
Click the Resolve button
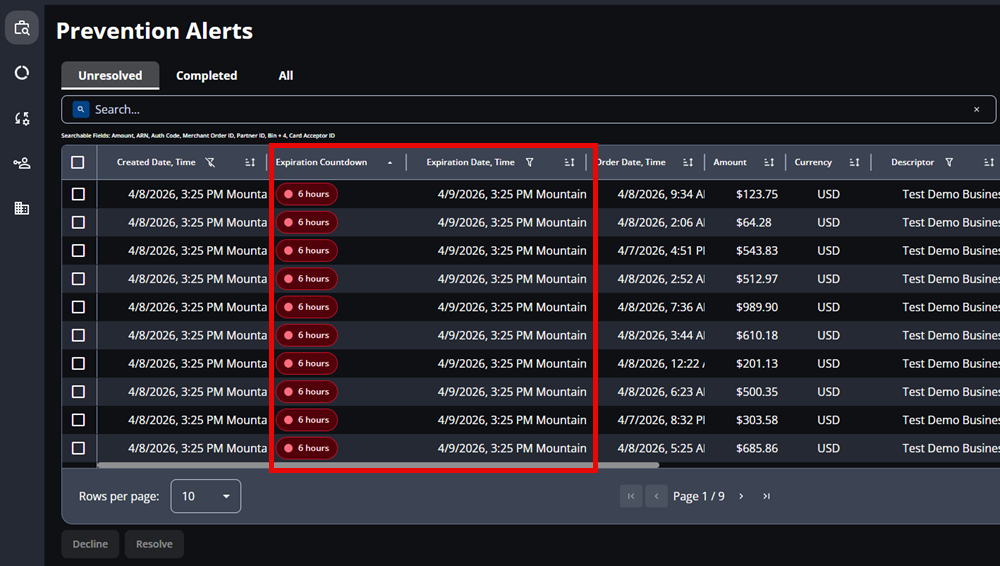click(154, 544)
